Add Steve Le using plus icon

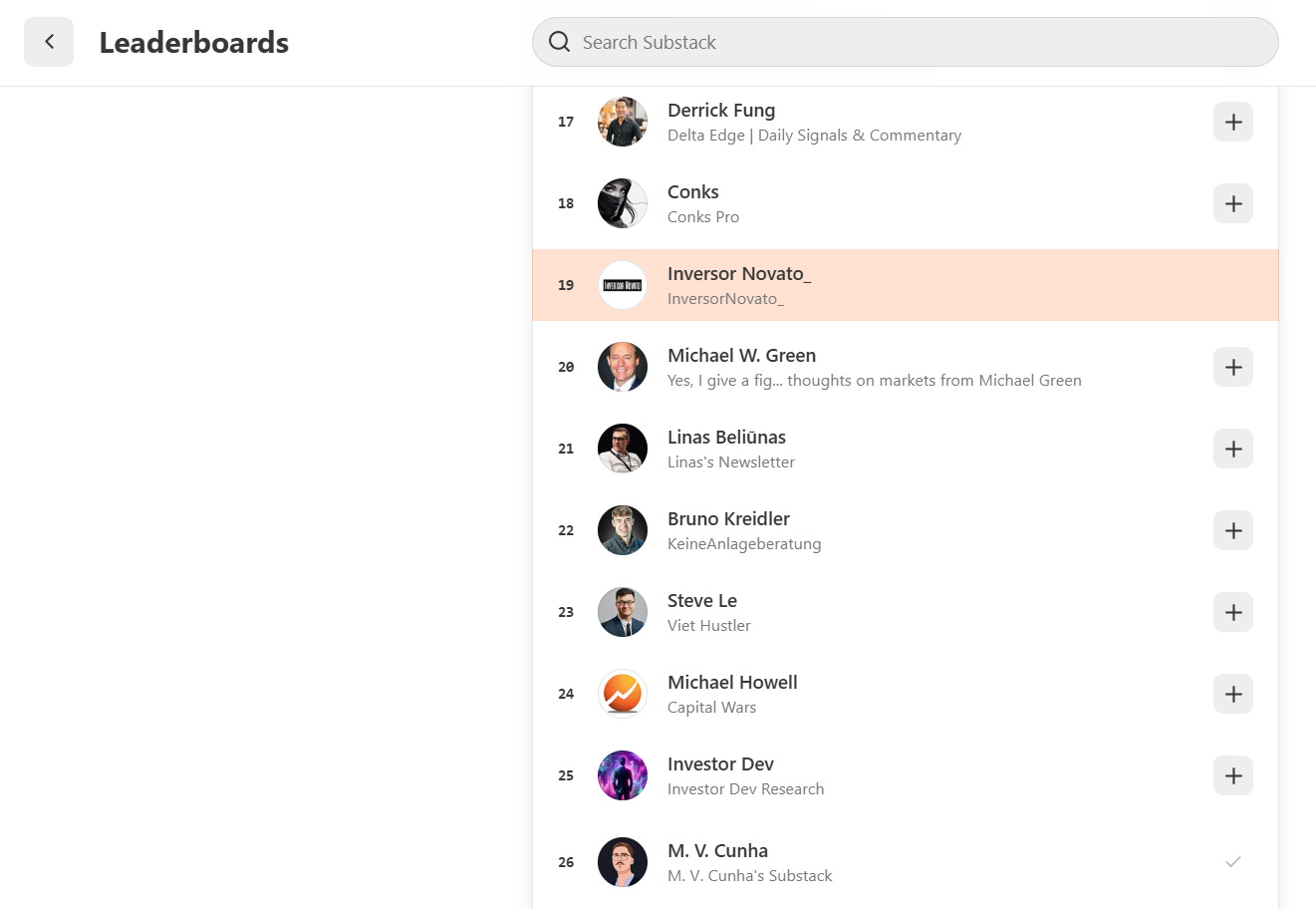(x=1233, y=612)
